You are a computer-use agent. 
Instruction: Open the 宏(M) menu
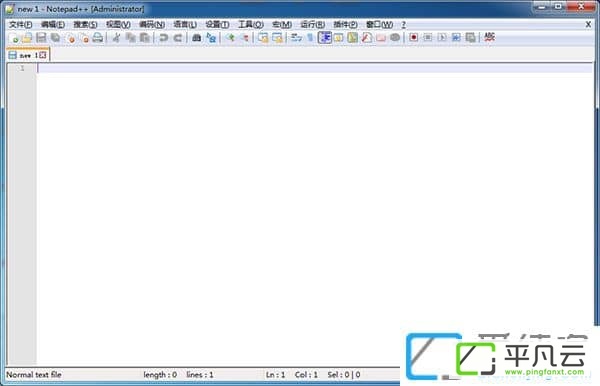282,24
